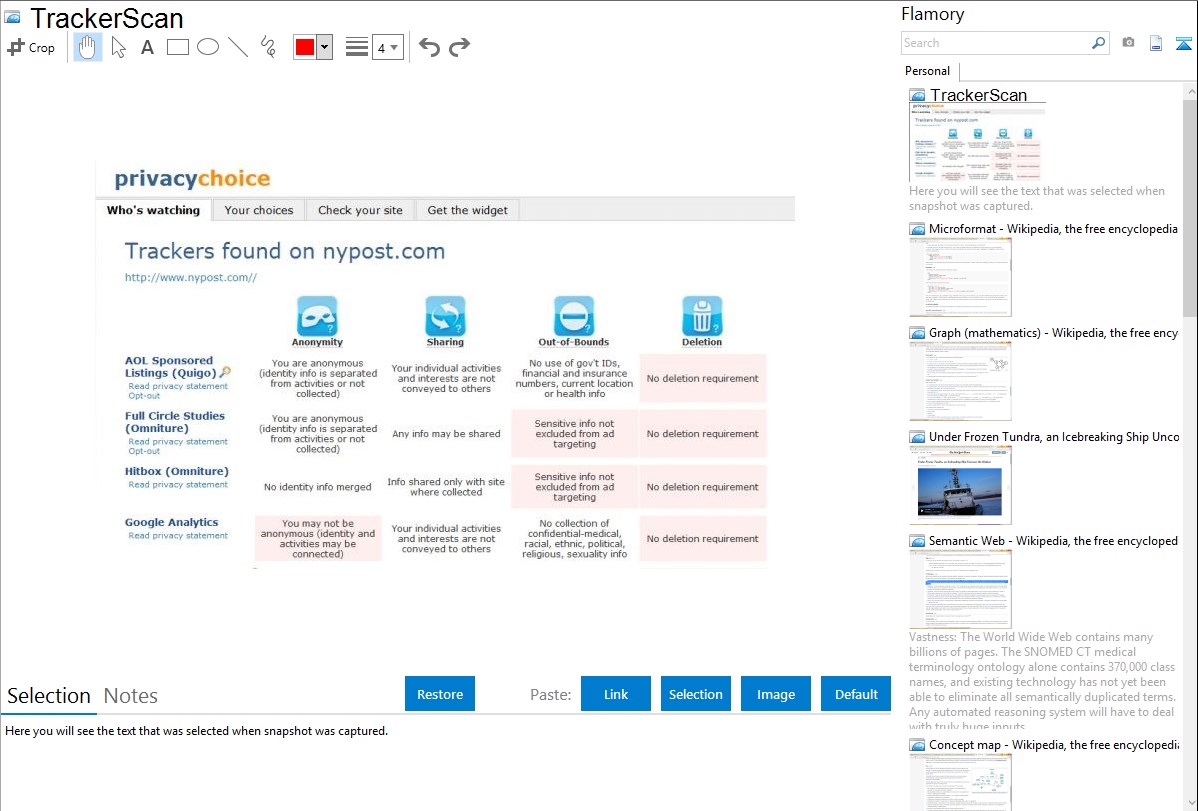Select the rectangle shape tool

pos(178,47)
